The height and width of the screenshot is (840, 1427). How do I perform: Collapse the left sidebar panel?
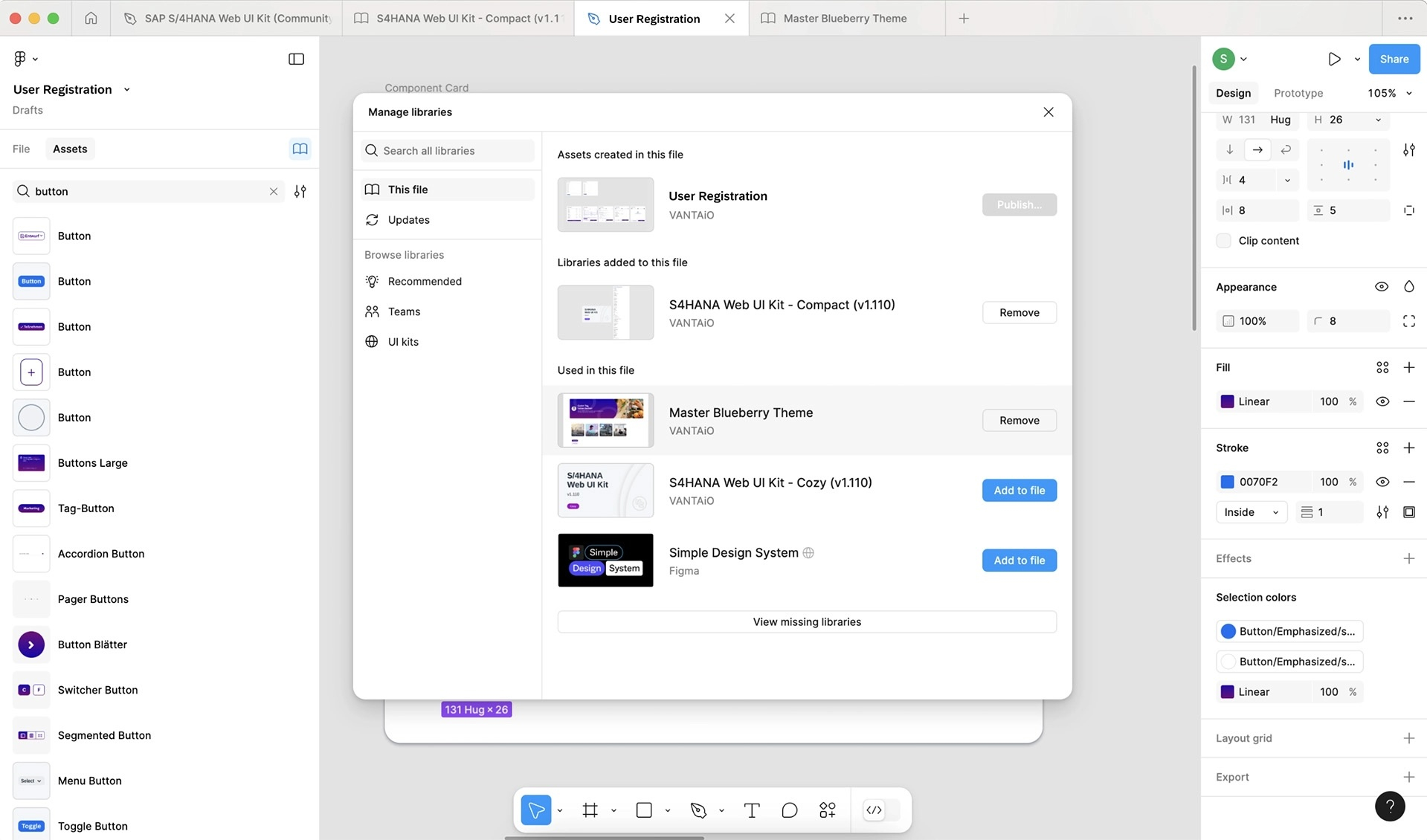click(x=296, y=59)
